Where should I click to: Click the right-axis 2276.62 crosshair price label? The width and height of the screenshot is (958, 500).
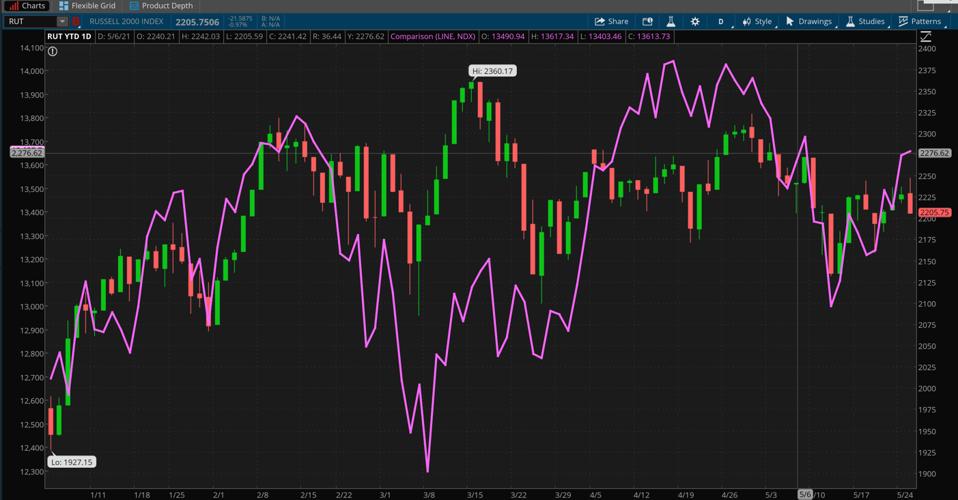pyautogui.click(x=934, y=153)
